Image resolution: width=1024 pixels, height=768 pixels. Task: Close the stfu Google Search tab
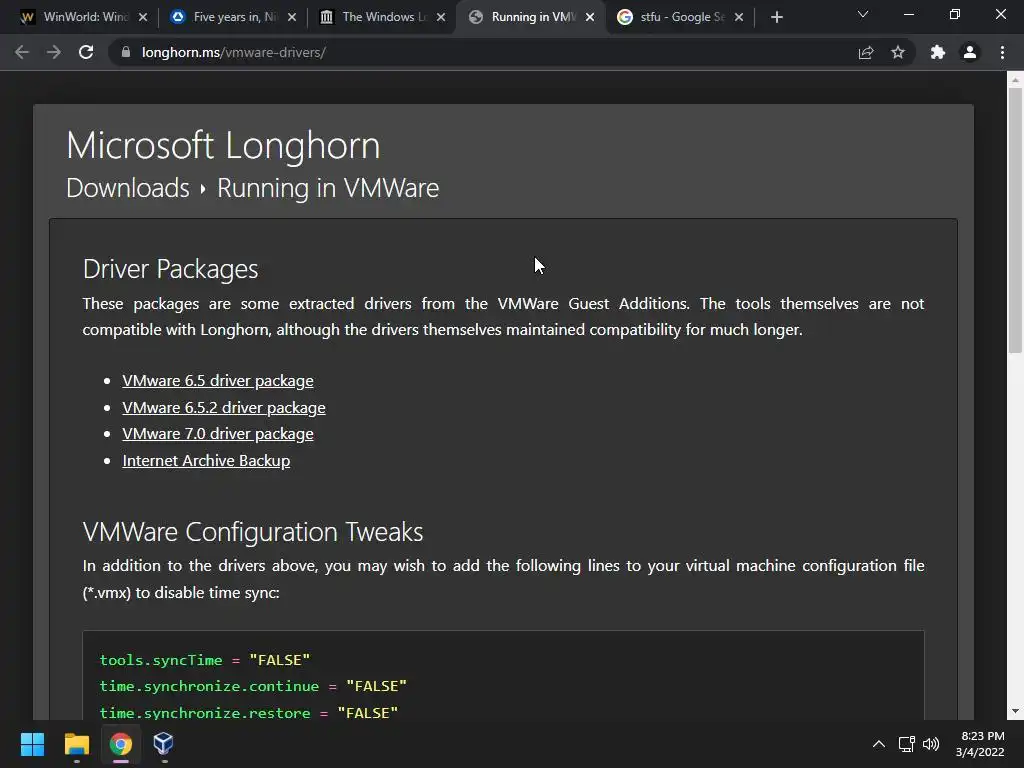click(739, 17)
